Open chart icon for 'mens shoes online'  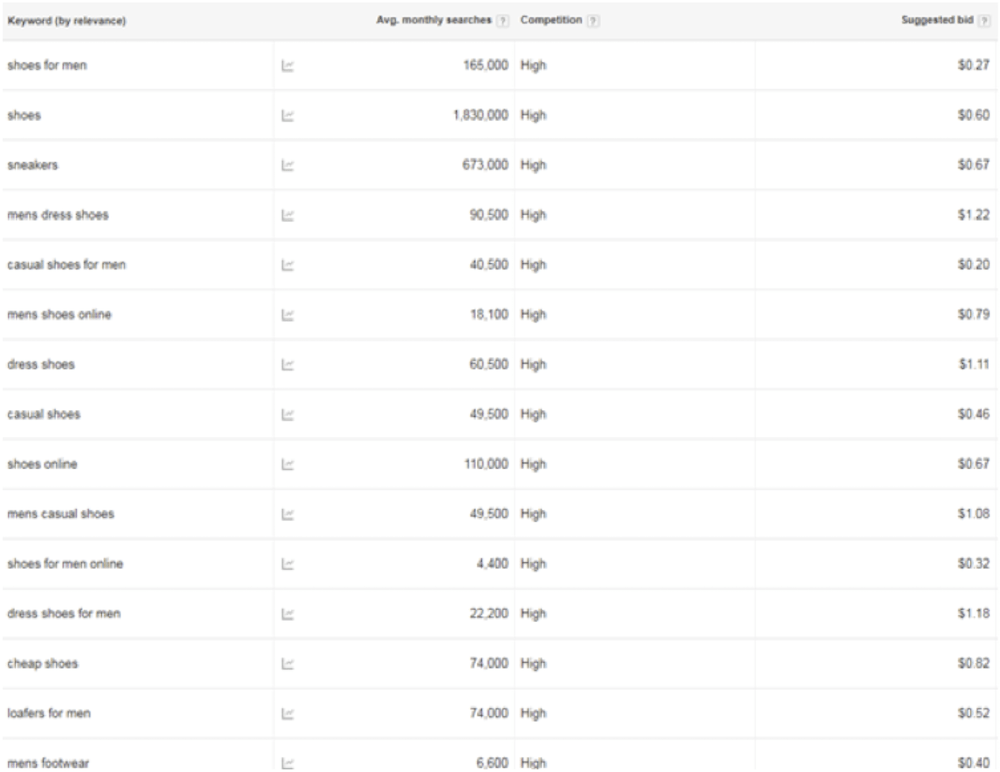click(287, 315)
